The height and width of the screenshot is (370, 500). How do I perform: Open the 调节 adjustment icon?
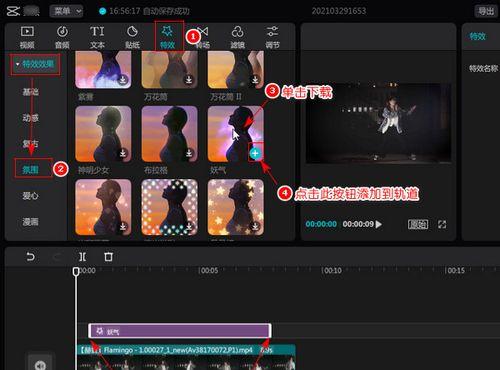[272, 32]
